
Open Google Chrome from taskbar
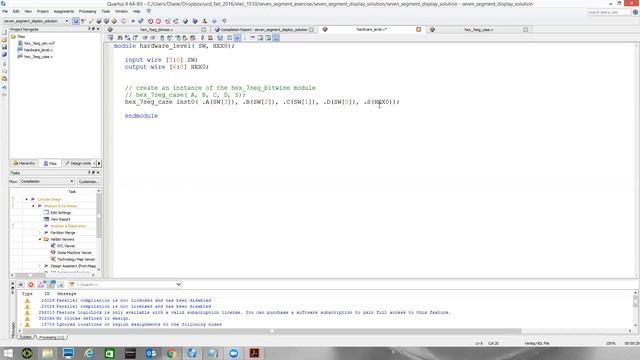[171, 353]
